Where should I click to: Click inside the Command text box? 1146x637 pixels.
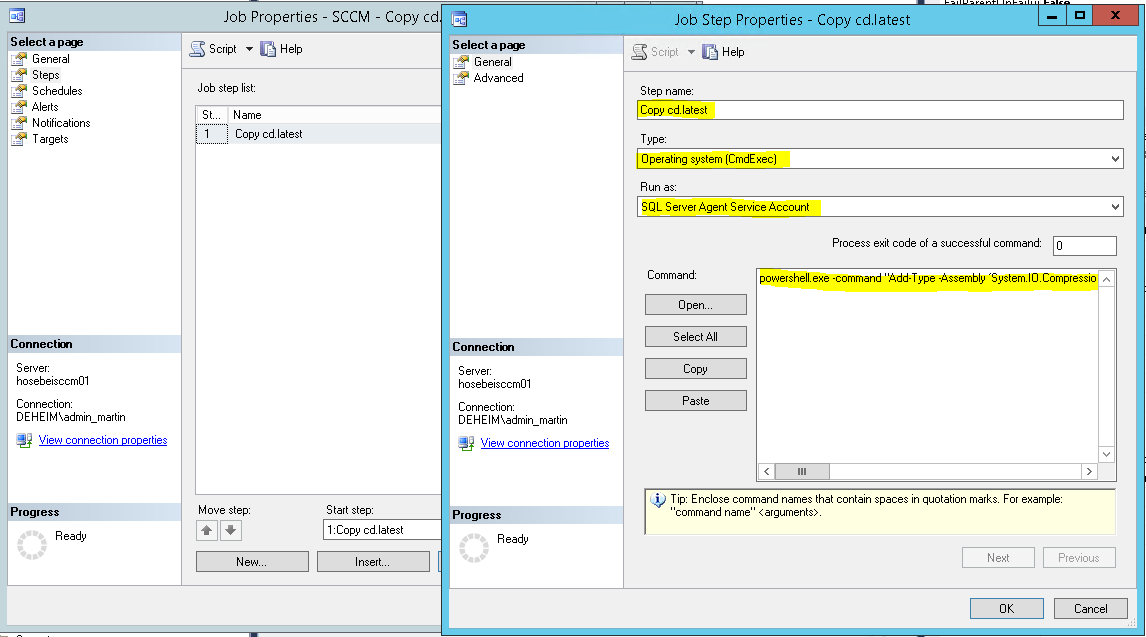(927, 367)
